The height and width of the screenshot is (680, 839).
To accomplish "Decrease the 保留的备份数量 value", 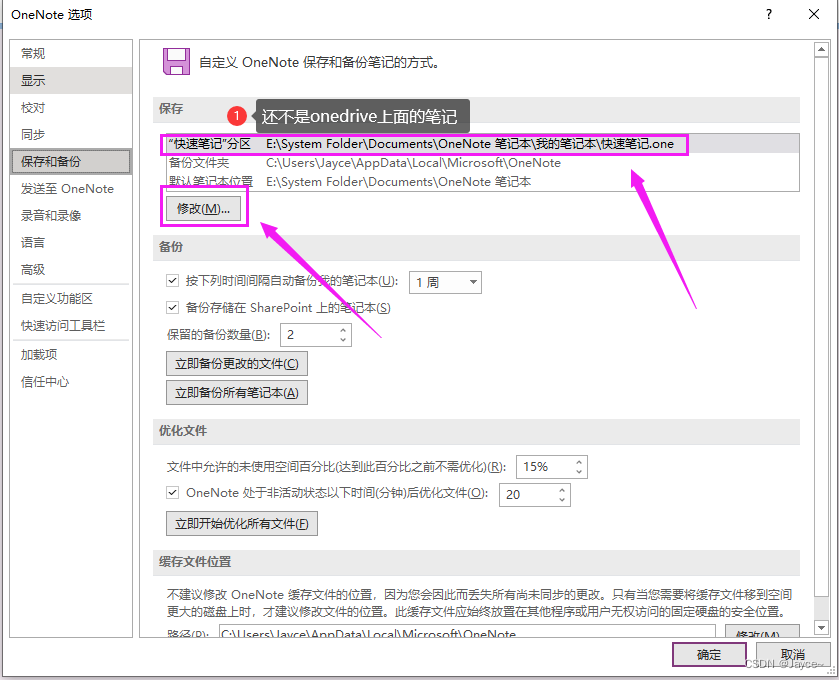I will click(x=343, y=340).
